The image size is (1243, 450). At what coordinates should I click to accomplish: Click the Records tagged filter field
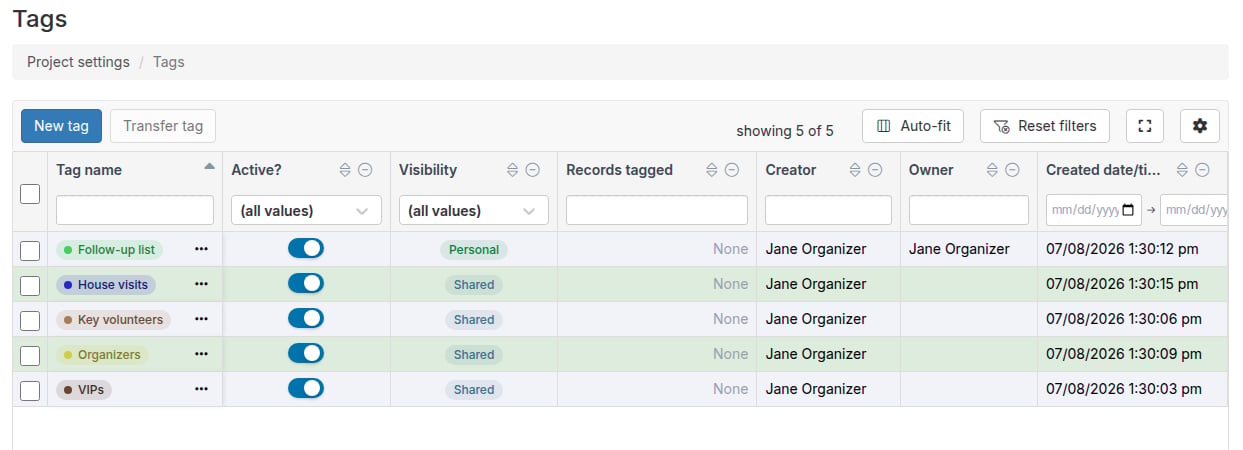pyautogui.click(x=657, y=210)
